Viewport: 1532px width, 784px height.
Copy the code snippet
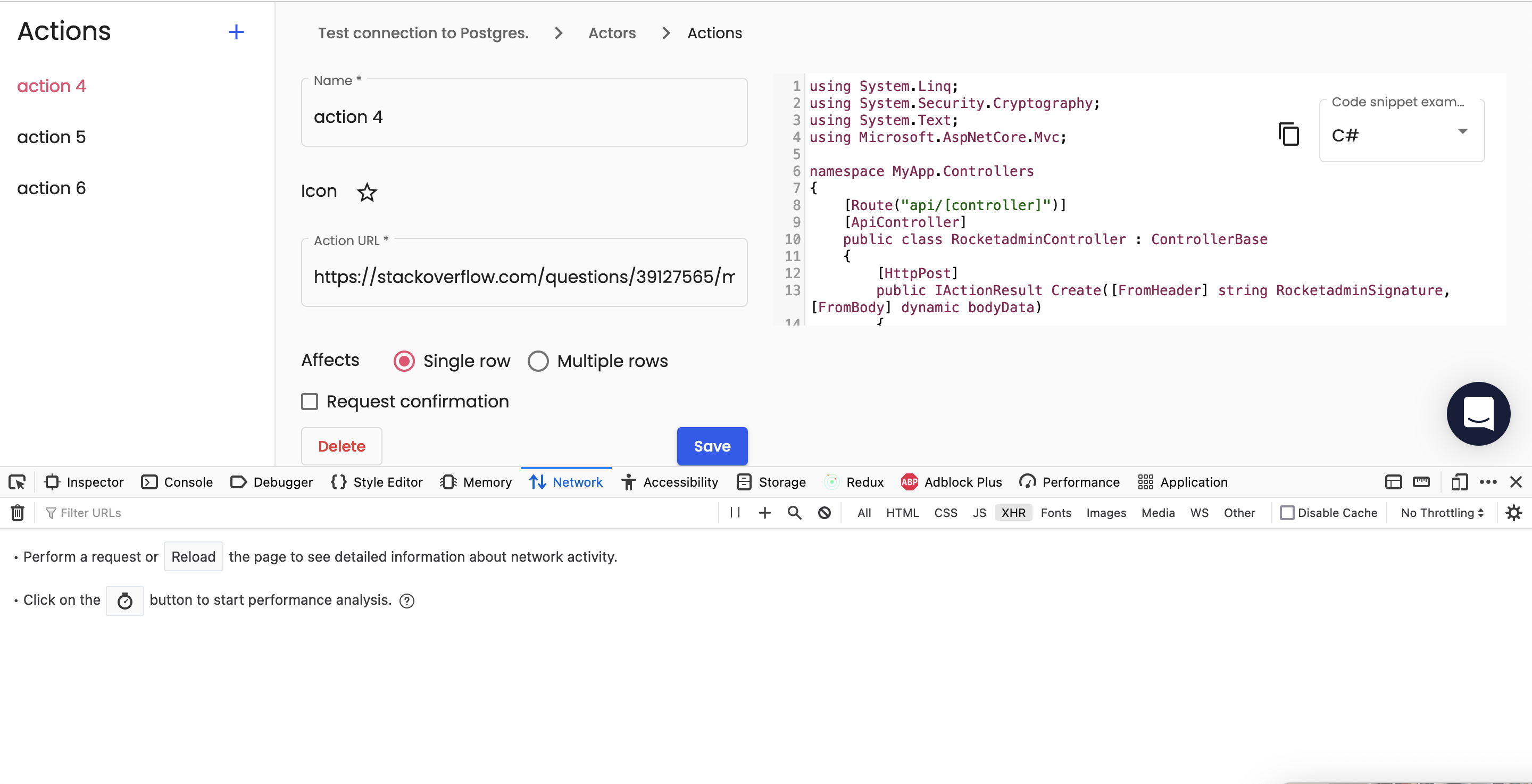(1288, 134)
